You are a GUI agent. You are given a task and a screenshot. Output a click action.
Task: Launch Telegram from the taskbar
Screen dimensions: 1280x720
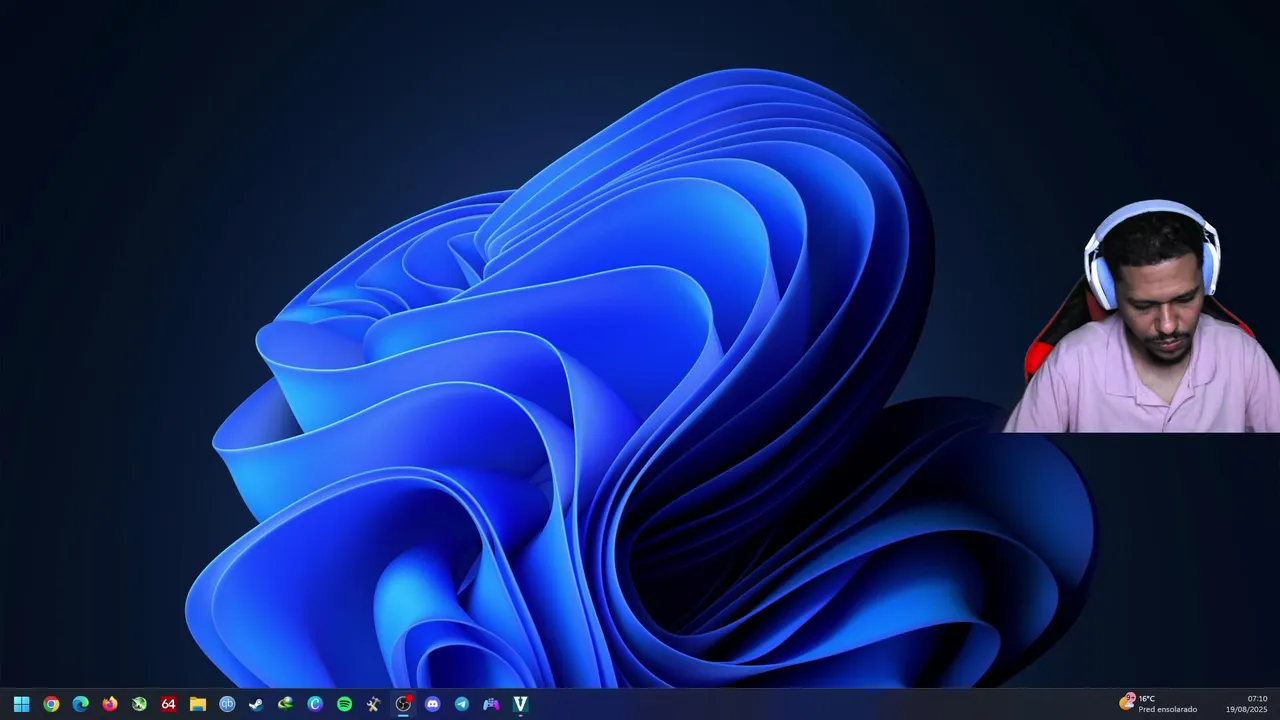[x=461, y=704]
